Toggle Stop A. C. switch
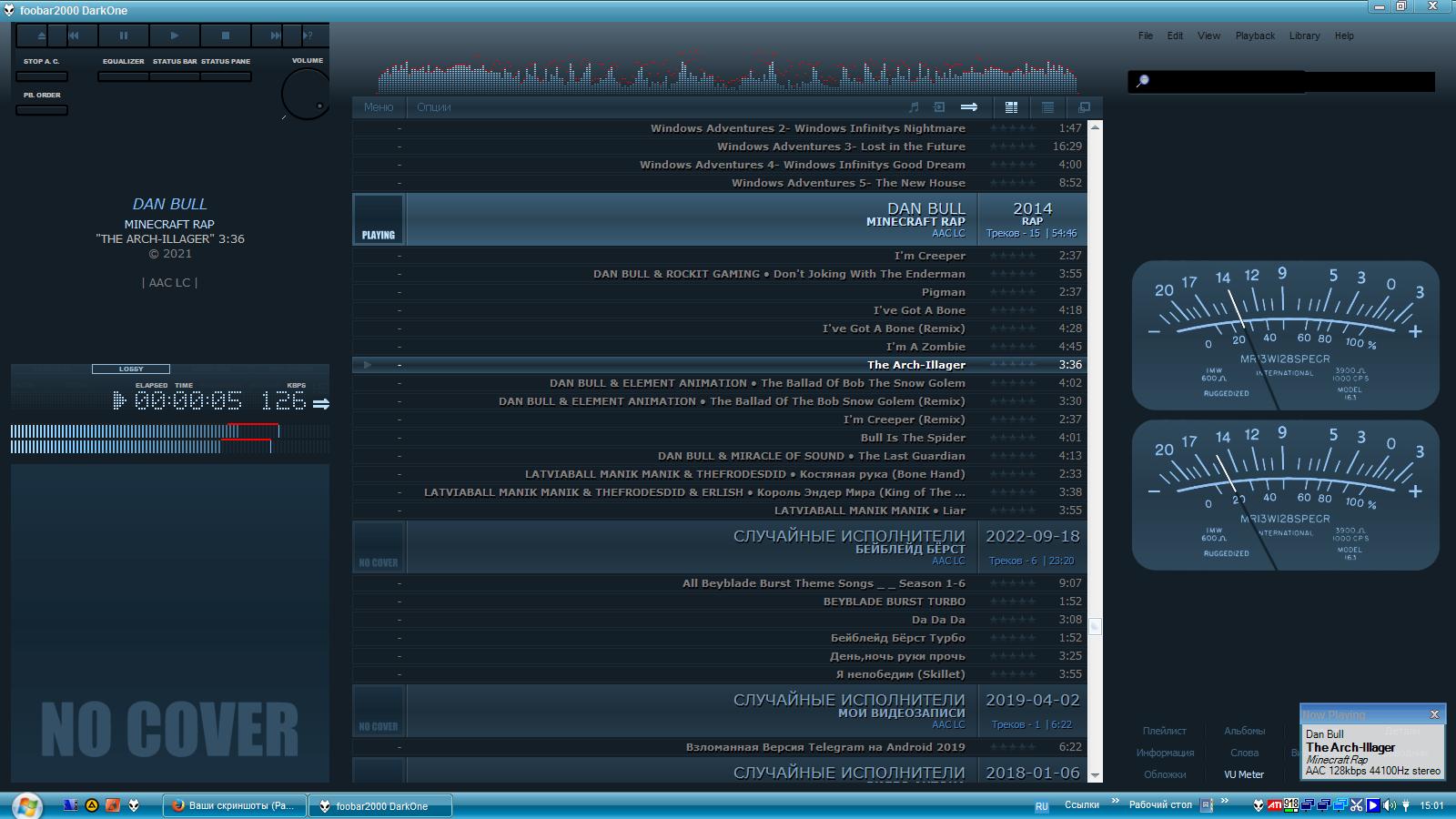 42,76
